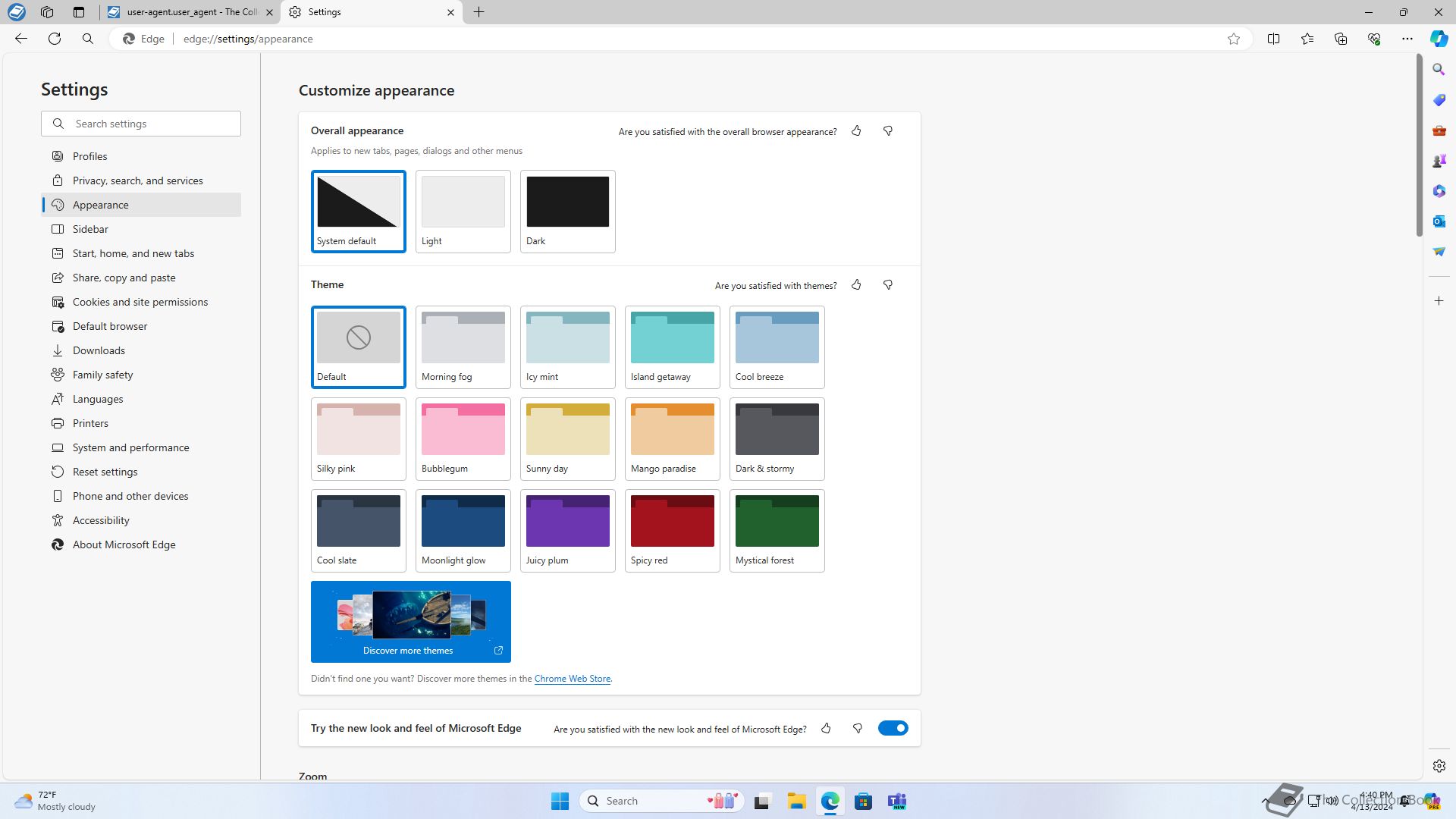Image resolution: width=1456 pixels, height=819 pixels.
Task: Add this page to favorites star
Action: pyautogui.click(x=1234, y=39)
